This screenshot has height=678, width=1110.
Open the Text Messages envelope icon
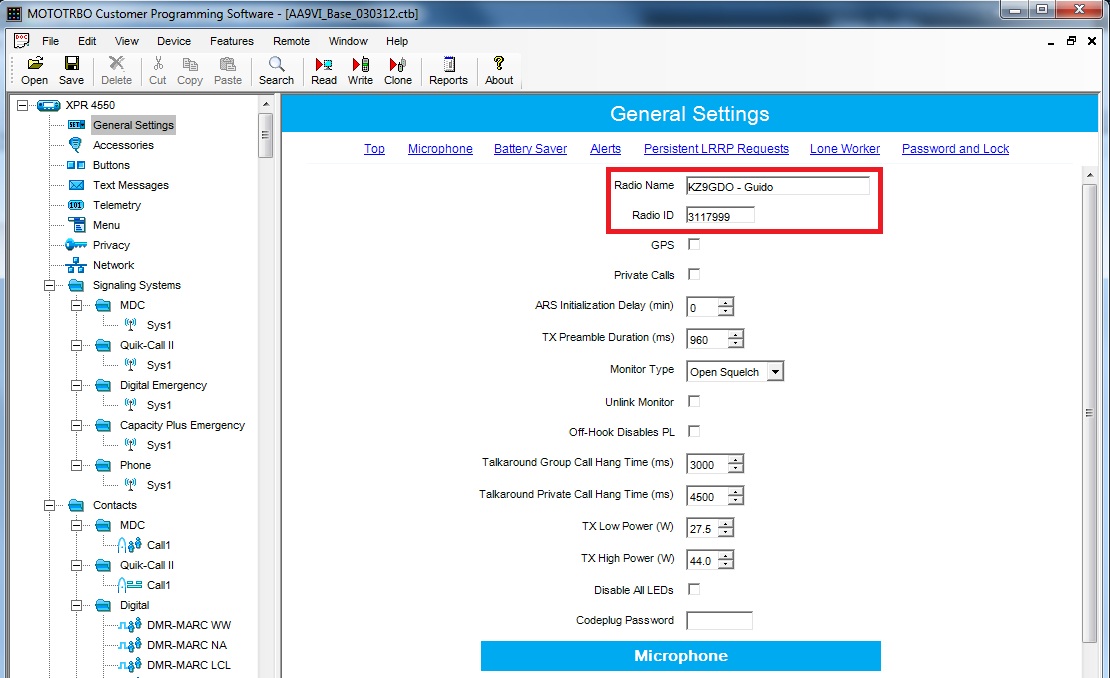pos(76,185)
